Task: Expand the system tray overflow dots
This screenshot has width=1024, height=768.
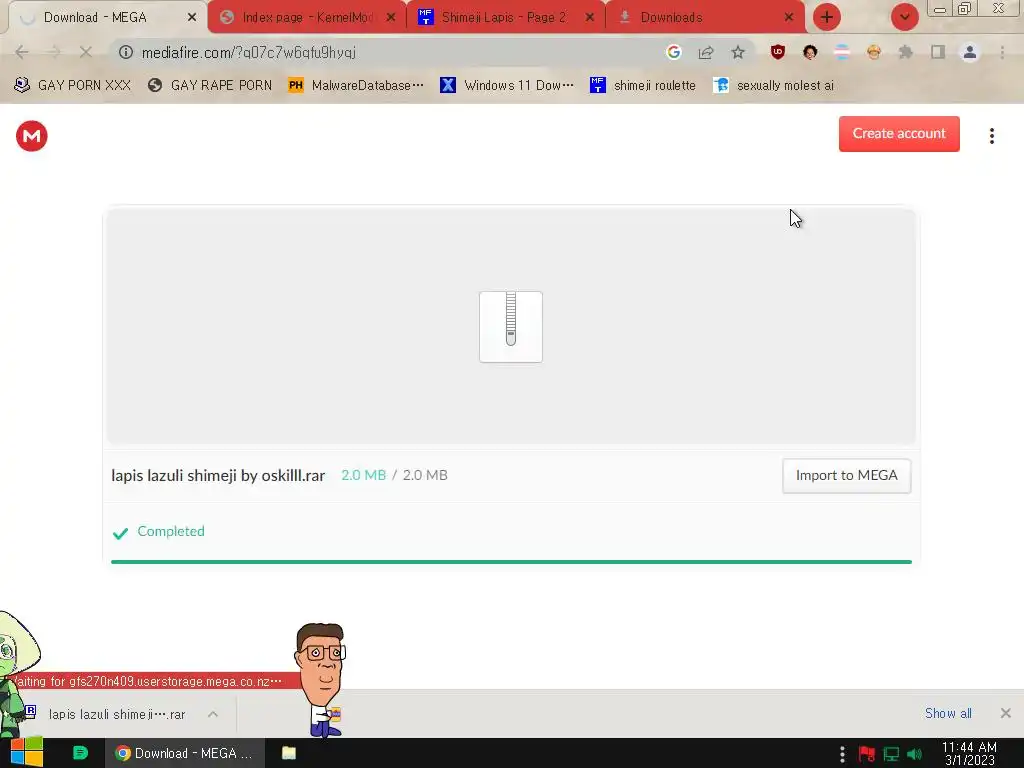Action: pos(842,754)
